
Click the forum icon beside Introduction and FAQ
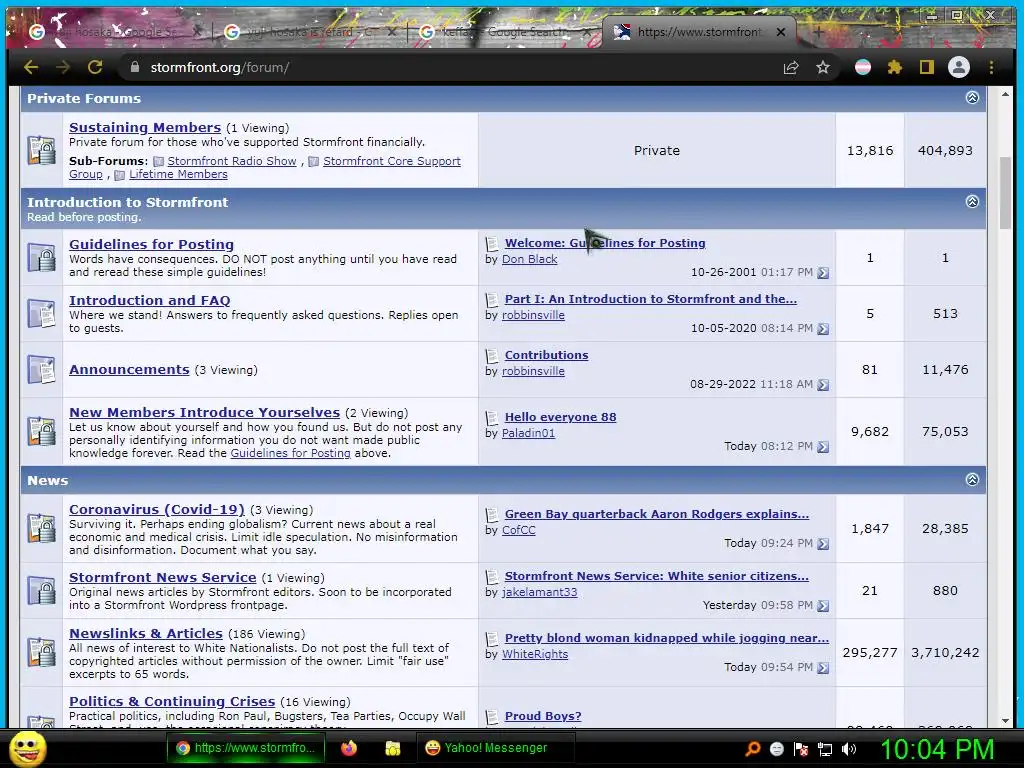coord(42,313)
